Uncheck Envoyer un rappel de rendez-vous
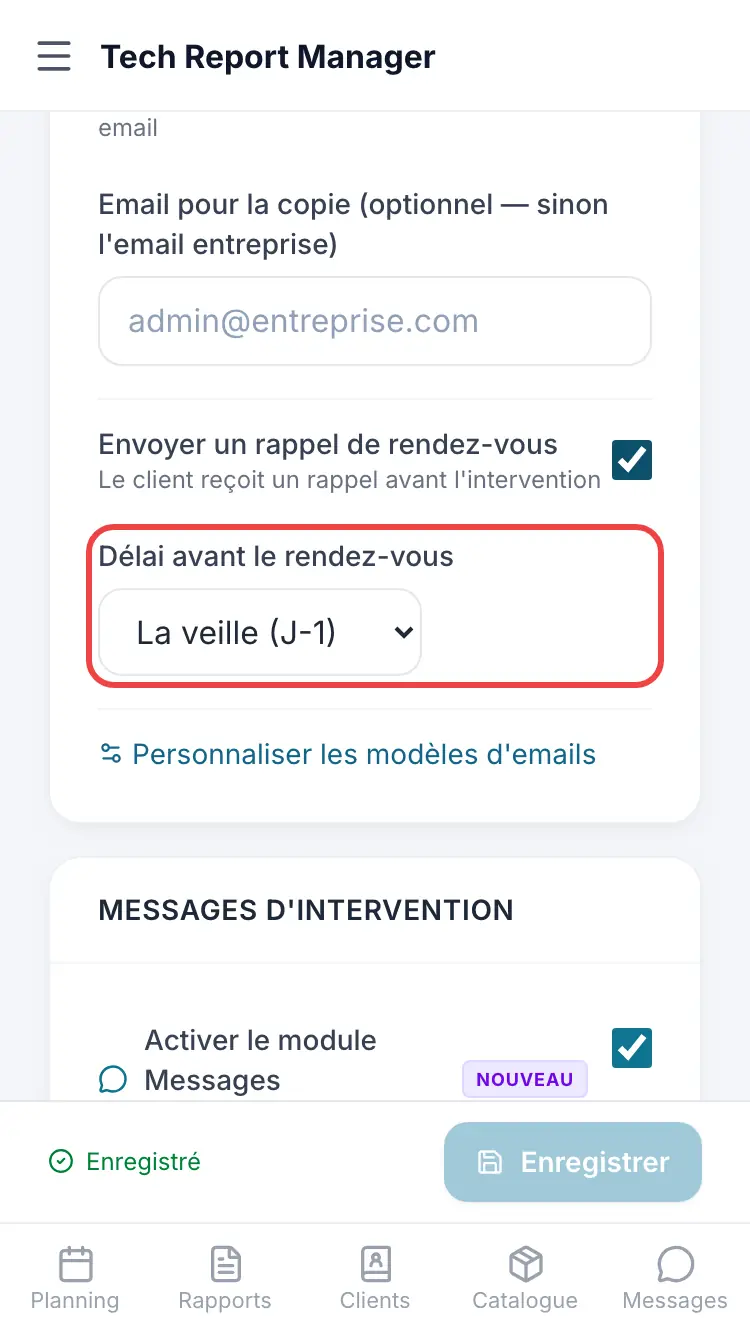 (x=632, y=460)
